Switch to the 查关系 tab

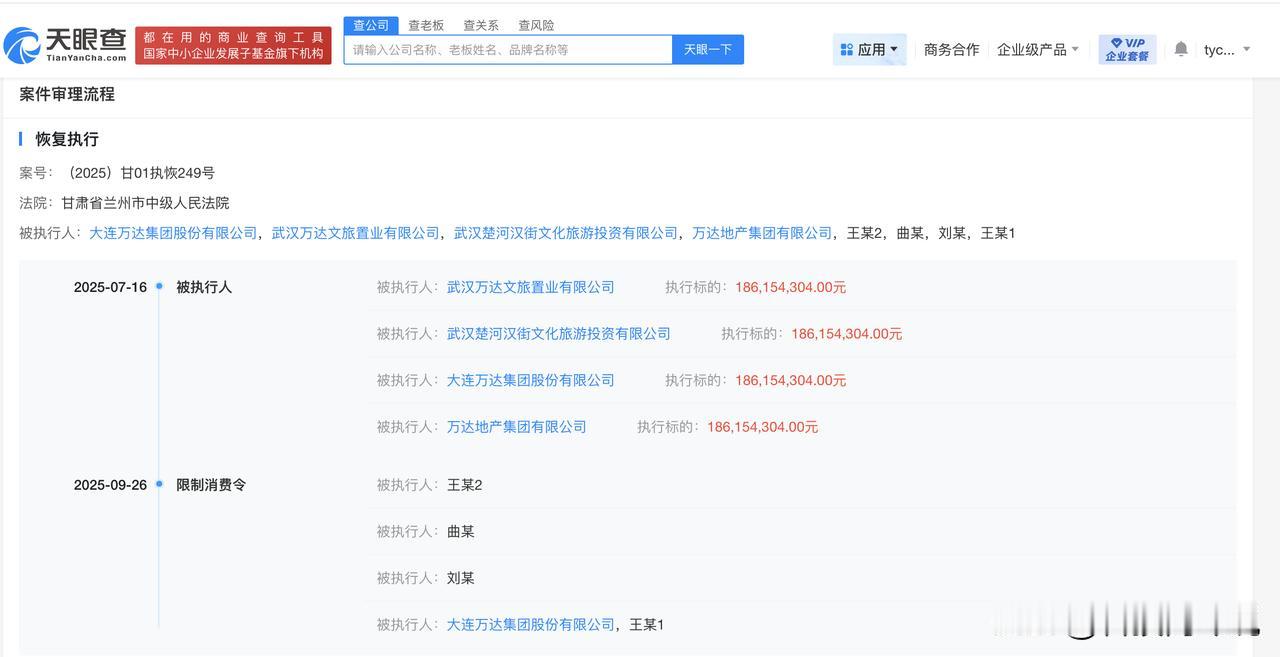point(481,25)
